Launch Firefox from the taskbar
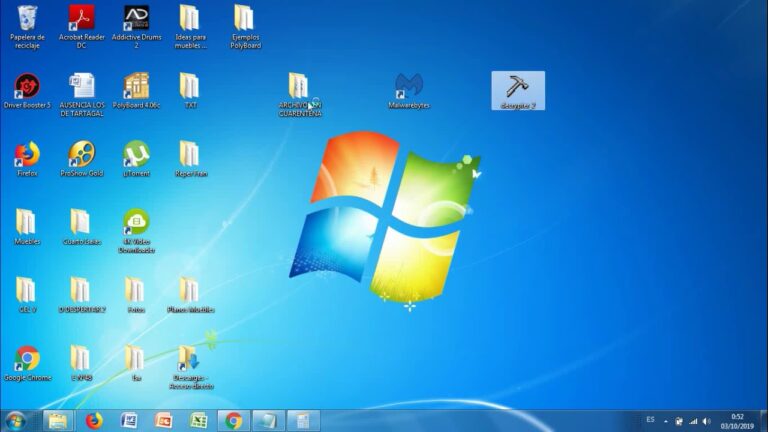The width and height of the screenshot is (768, 432). [x=94, y=421]
